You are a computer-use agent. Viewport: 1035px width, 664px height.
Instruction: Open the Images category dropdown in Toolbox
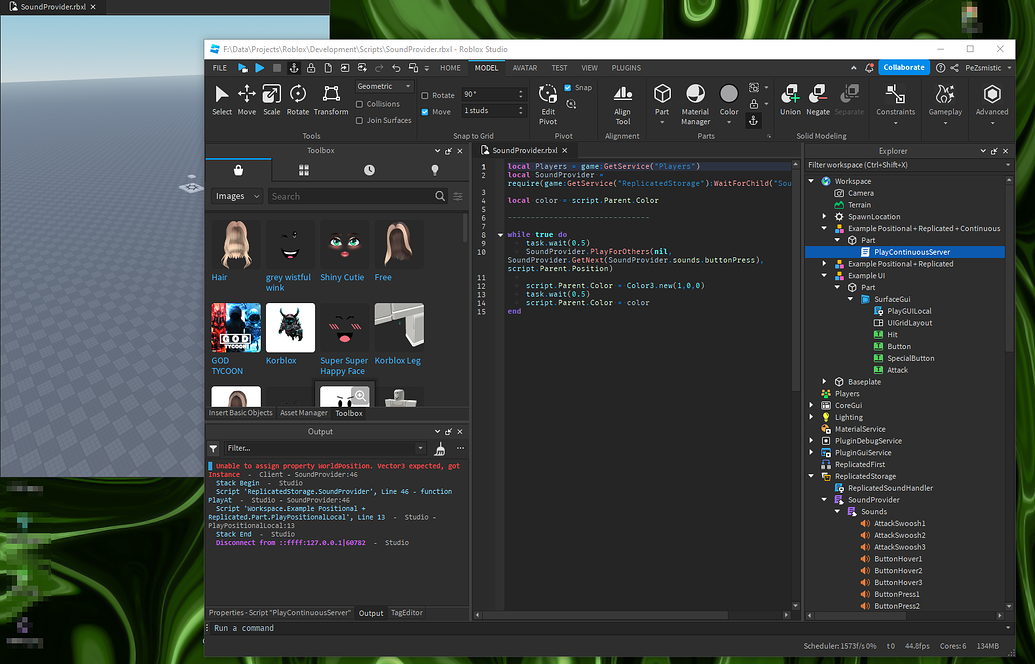(x=236, y=196)
